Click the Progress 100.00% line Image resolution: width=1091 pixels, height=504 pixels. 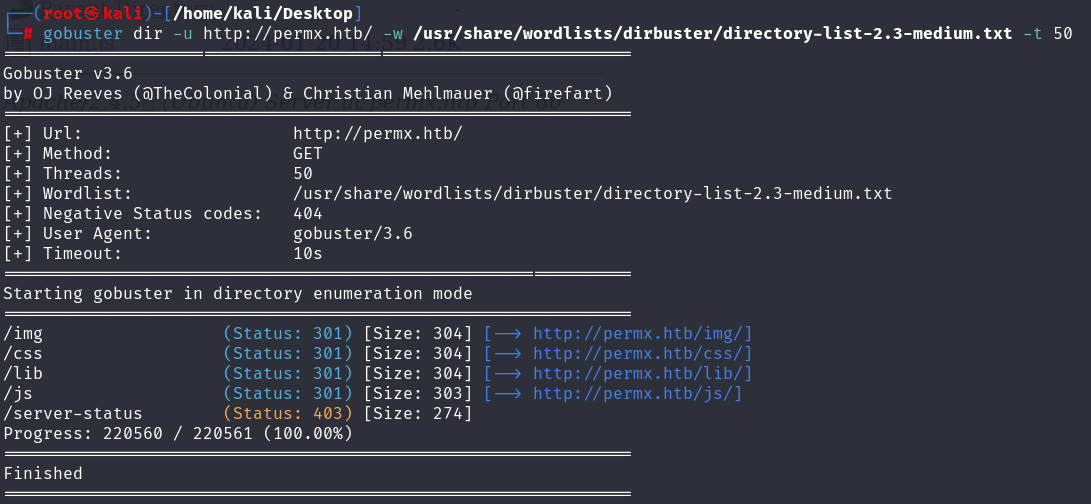[x=178, y=434]
